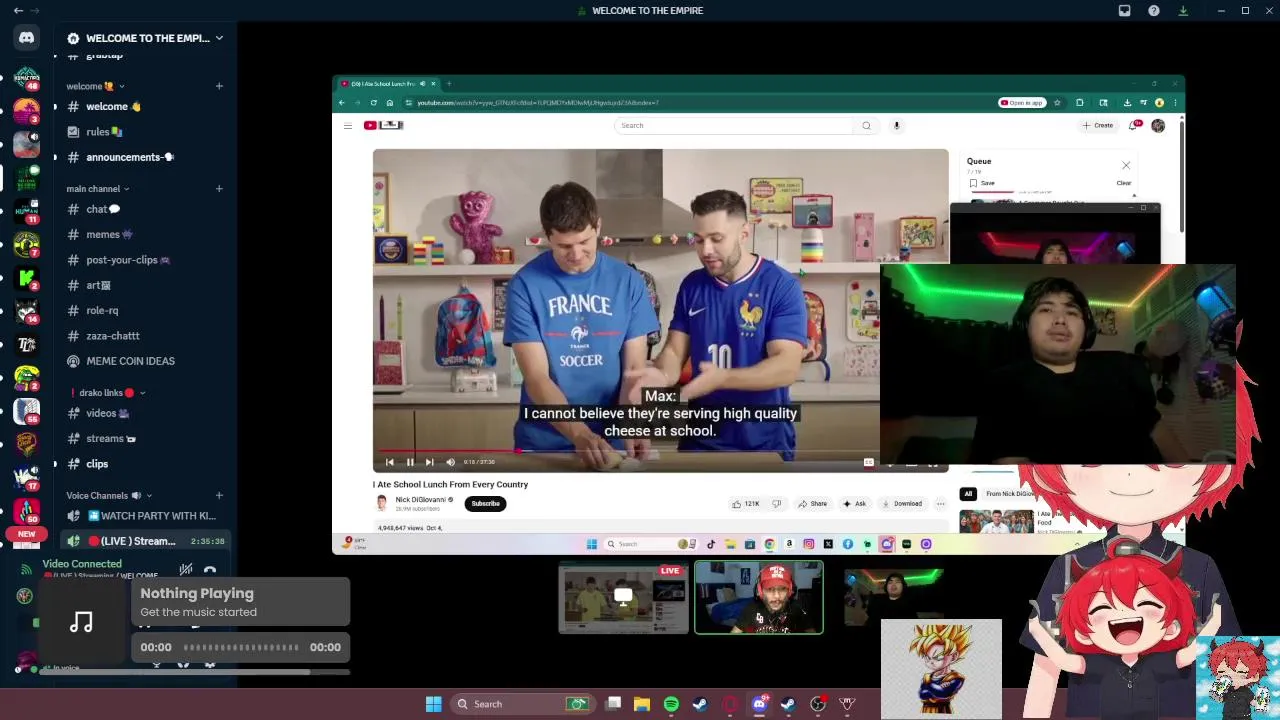Click Discord download update arrow icon
Screen dimensions: 1280x720
click(1183, 11)
